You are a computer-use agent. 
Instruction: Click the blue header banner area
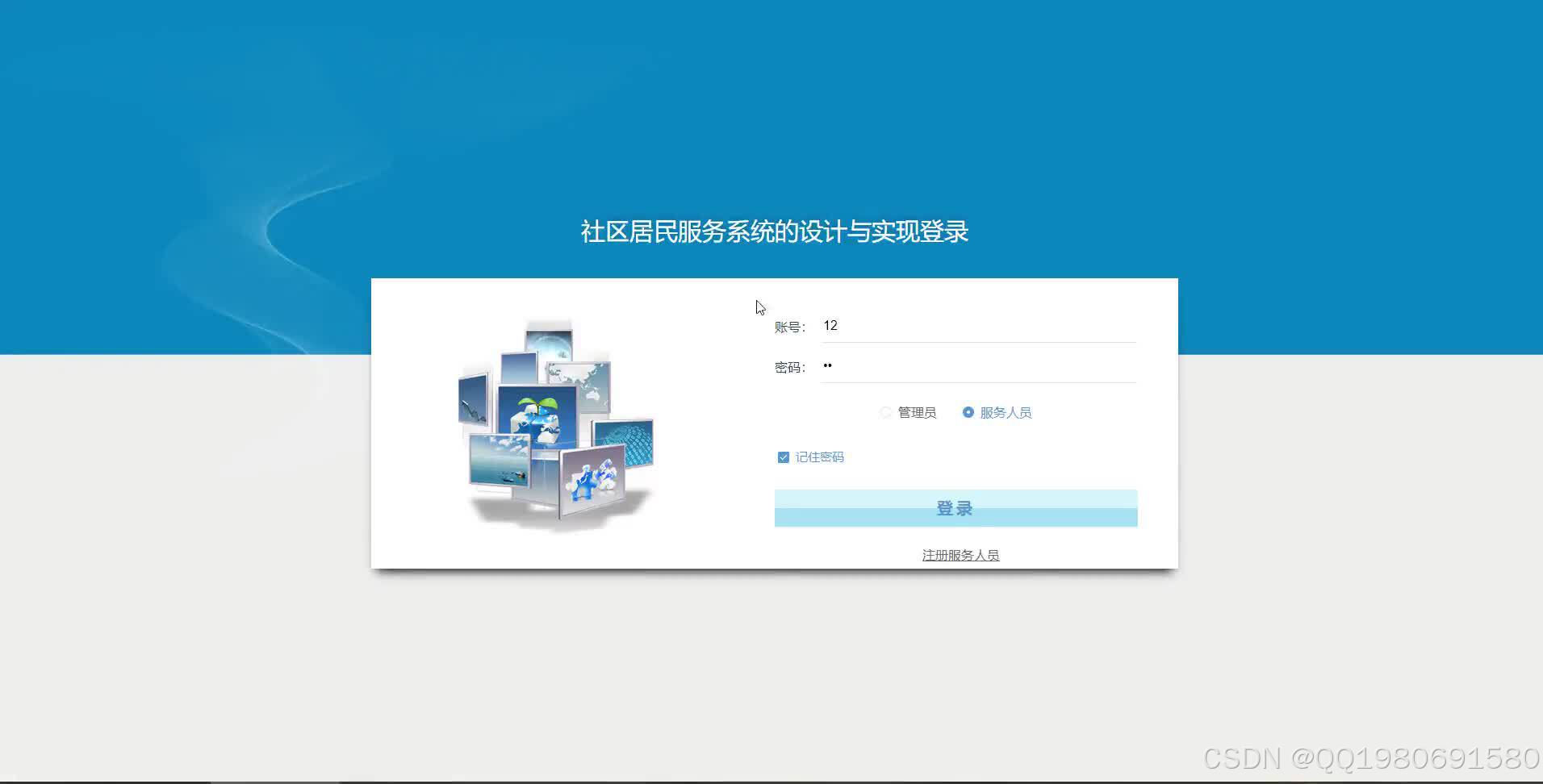click(x=242, y=121)
